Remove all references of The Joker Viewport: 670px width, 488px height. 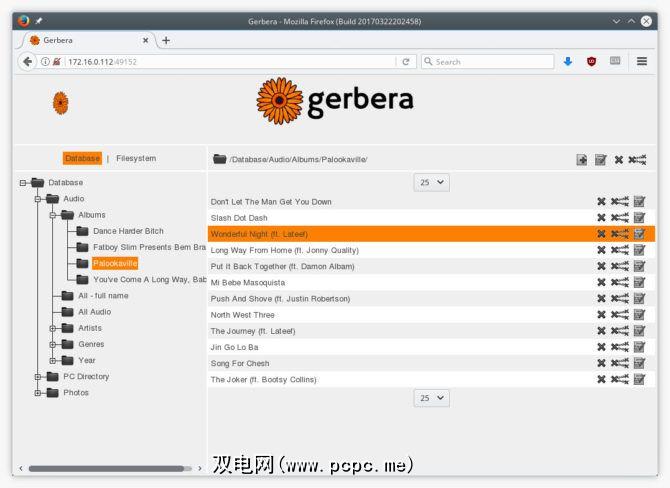[x=620, y=379]
